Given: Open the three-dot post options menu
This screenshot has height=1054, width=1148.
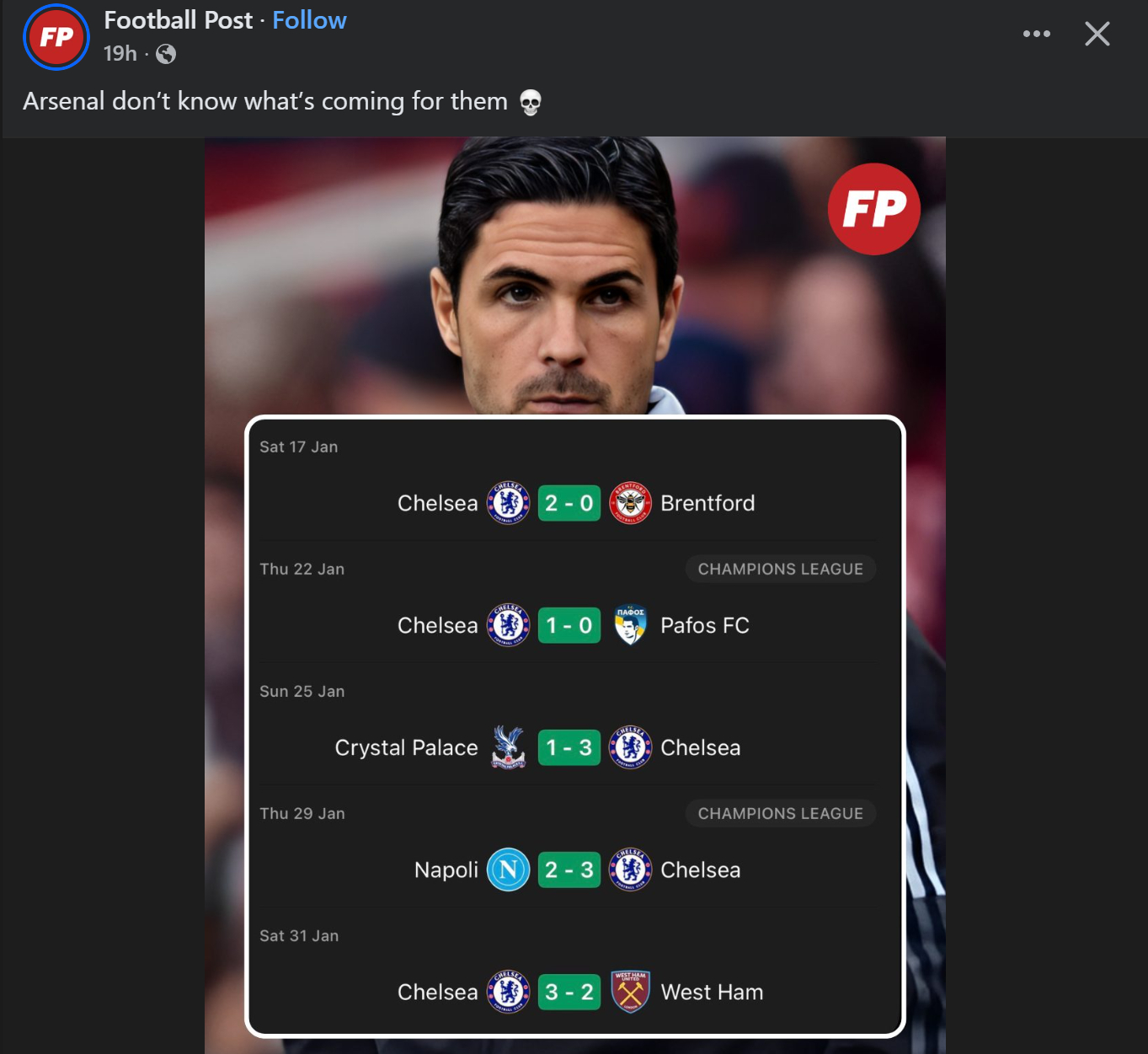Looking at the screenshot, I should coord(1036,34).
